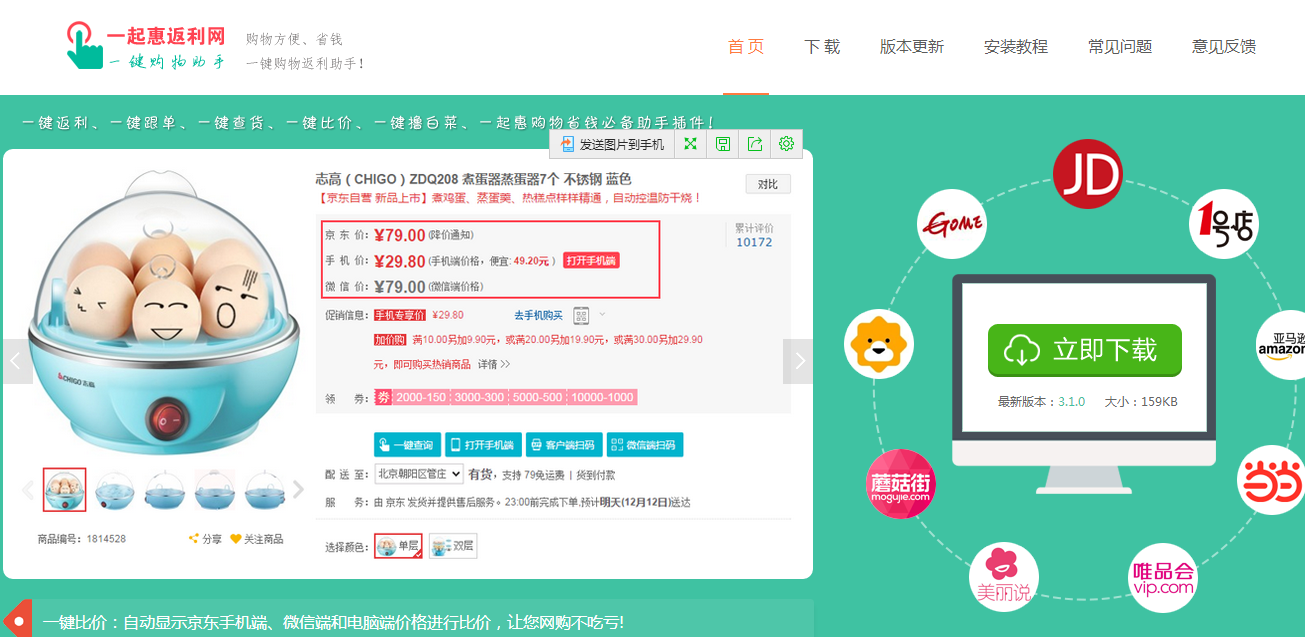1305x637 pixels.
Task: Click the green save disk icon
Action: point(722,144)
